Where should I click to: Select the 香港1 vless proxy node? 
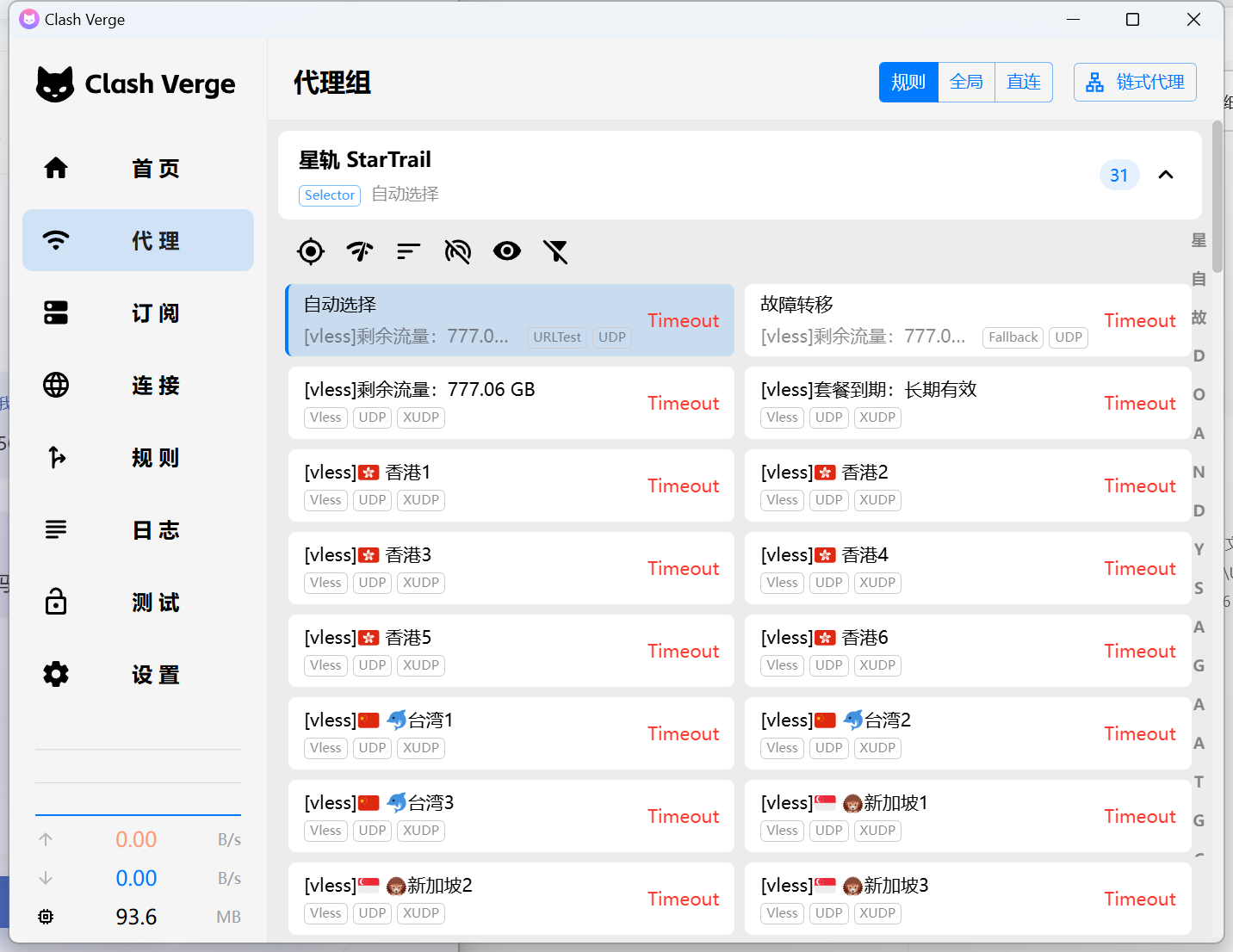(511, 485)
